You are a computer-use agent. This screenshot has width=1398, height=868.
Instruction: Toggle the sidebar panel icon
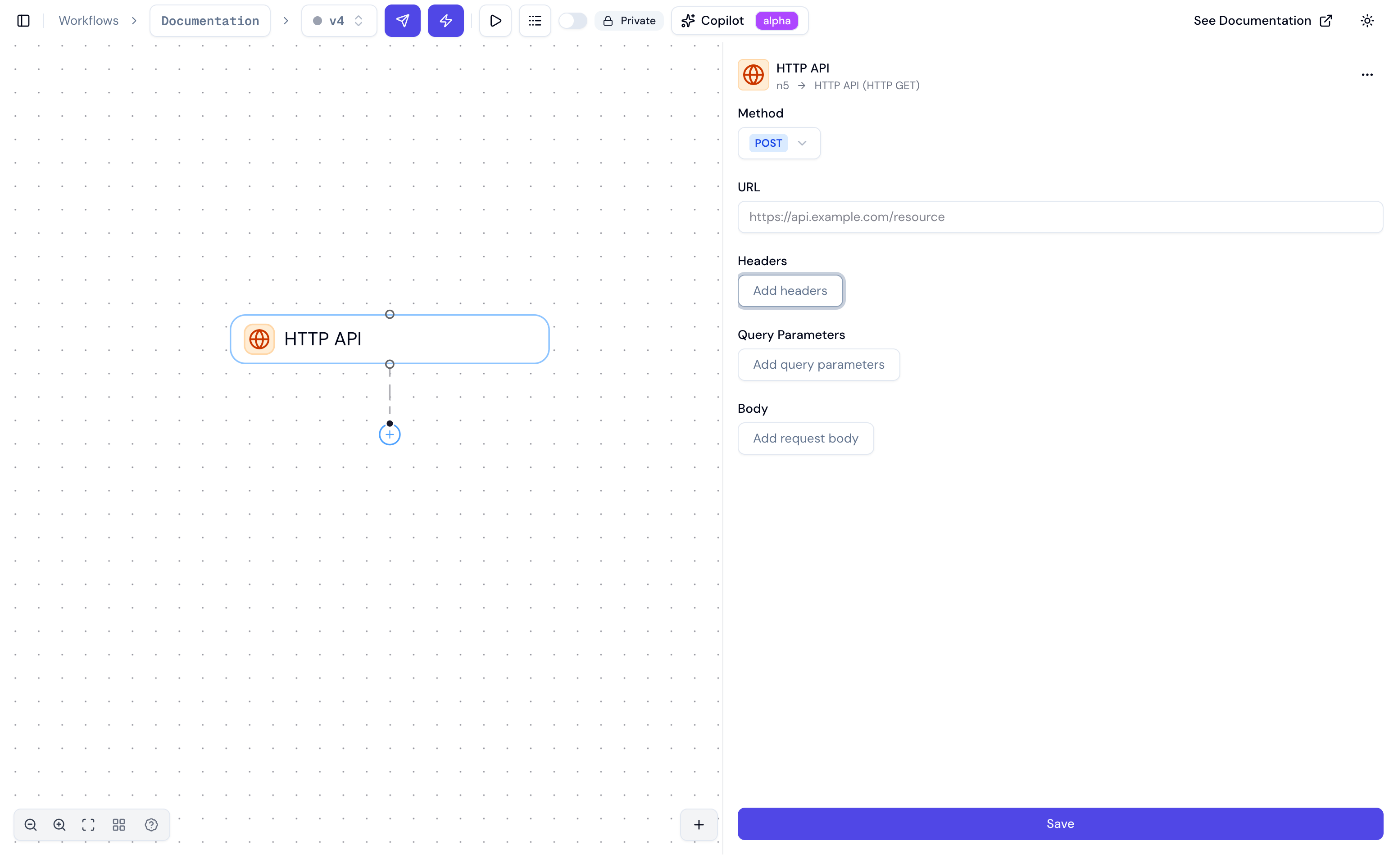pos(23,21)
